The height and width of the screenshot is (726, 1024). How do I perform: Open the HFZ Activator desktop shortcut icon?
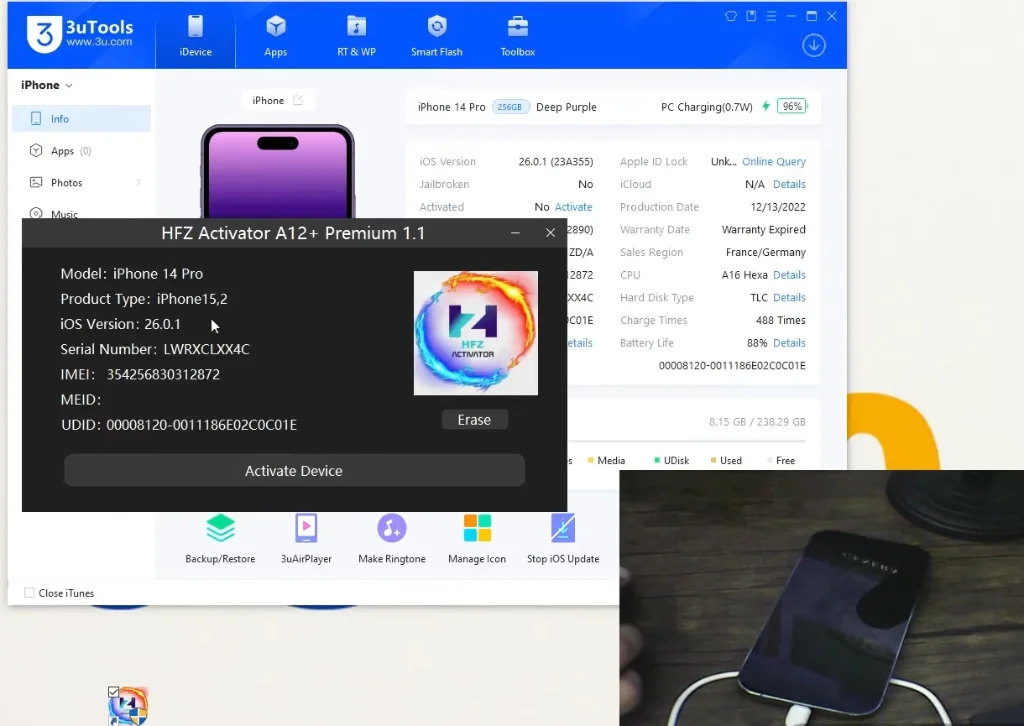coord(129,706)
